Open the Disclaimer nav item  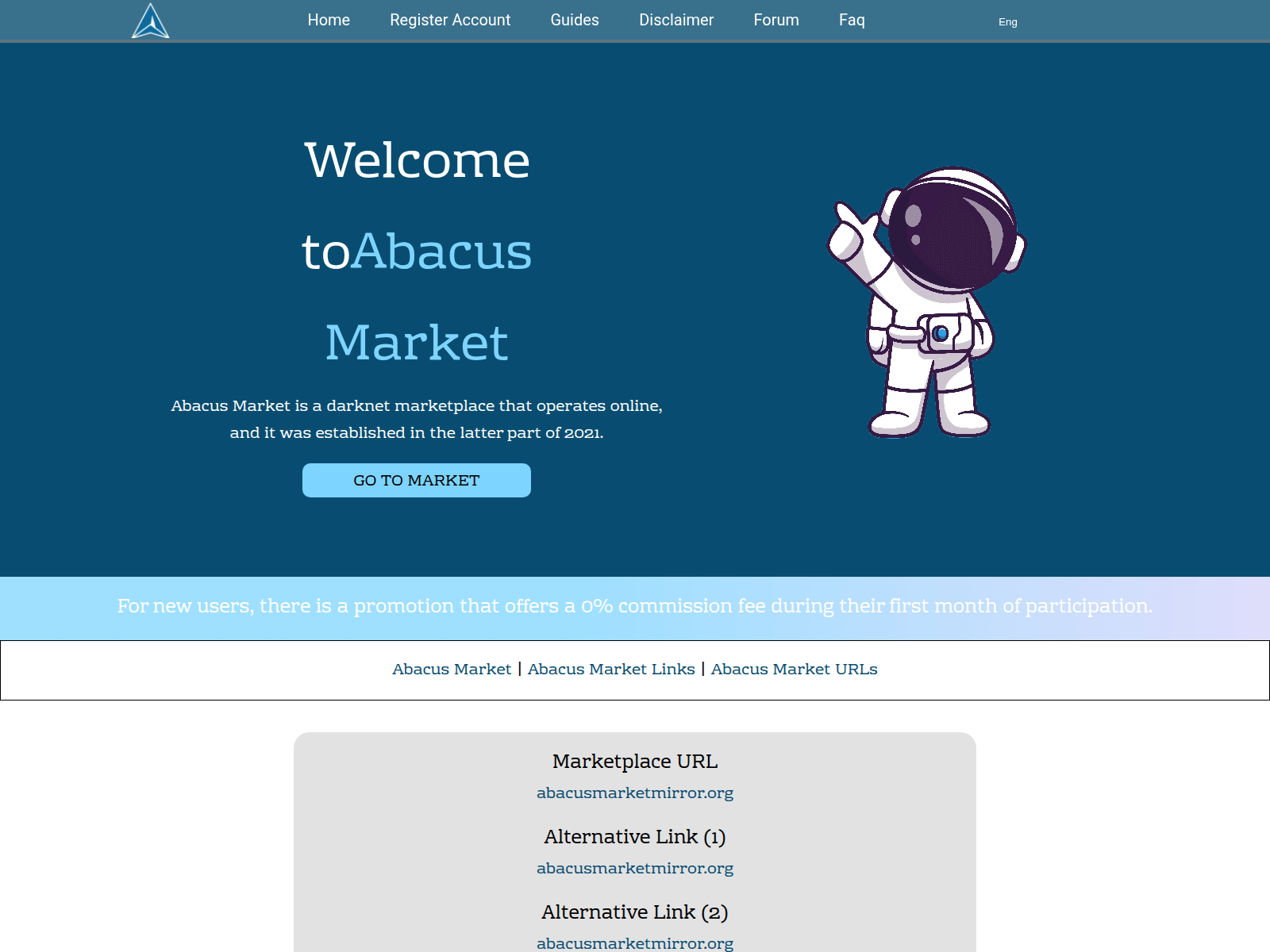pyautogui.click(x=676, y=20)
